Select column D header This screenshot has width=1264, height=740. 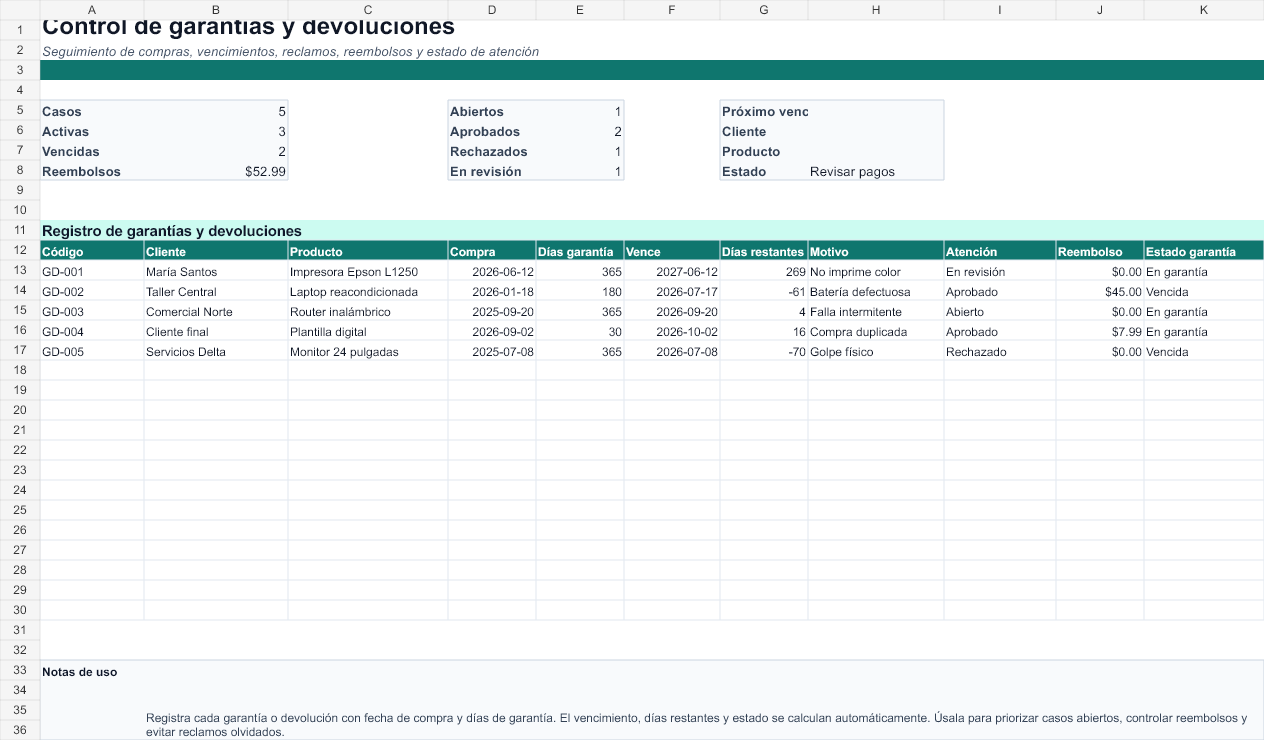(492, 10)
